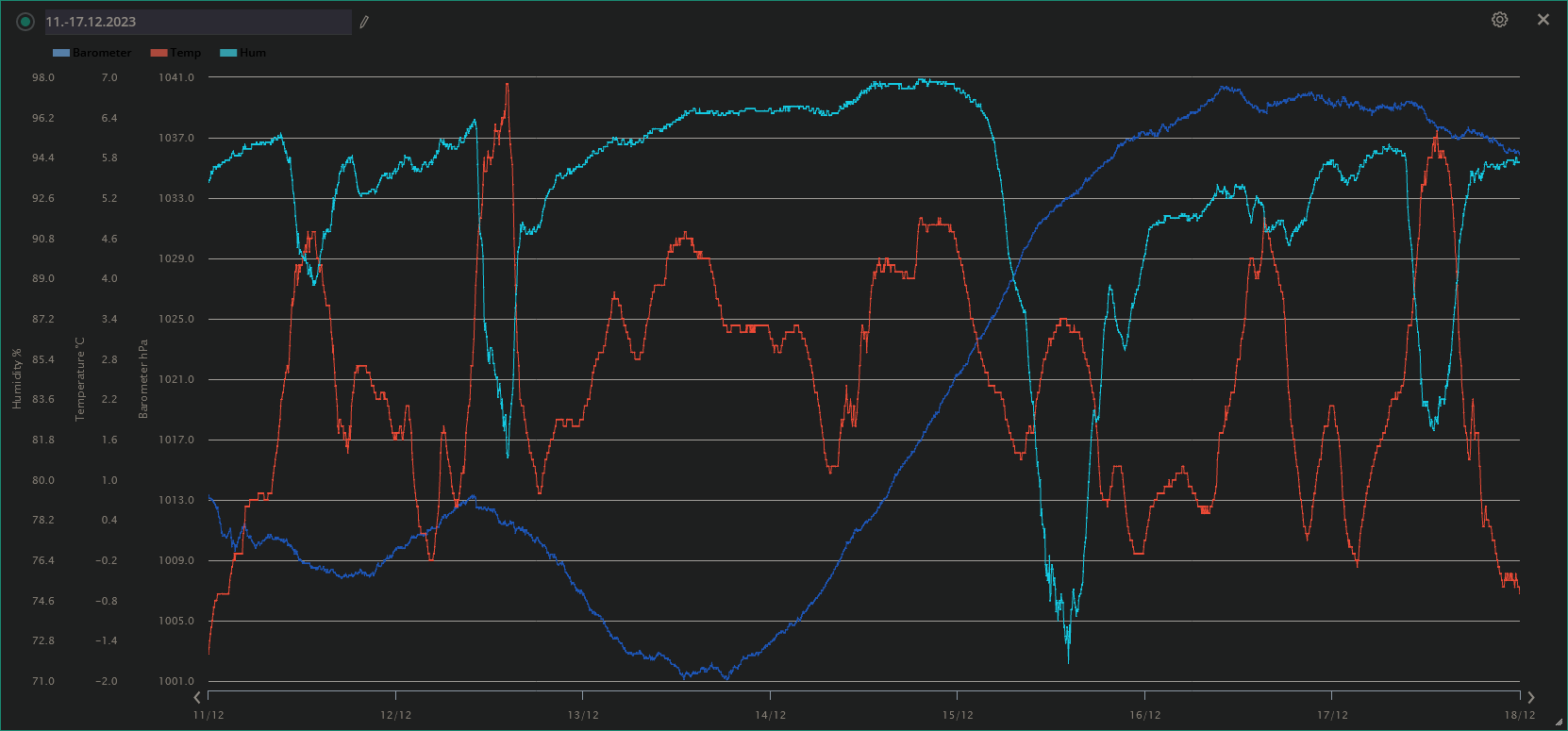This screenshot has width=1568, height=731.
Task: Click the green status circle beside the title
Action: (x=25, y=22)
